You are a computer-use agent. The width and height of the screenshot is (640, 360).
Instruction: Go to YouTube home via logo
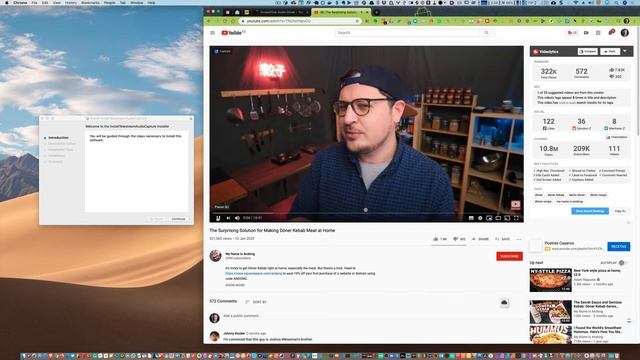(233, 33)
